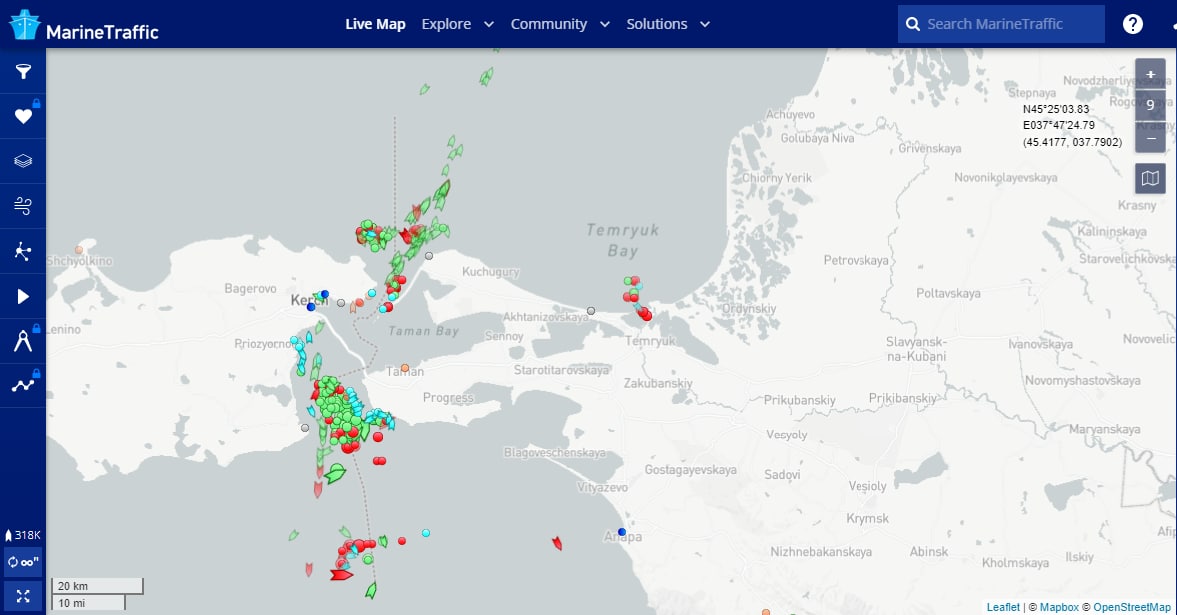Open the vessel filters funnel icon

tap(23, 71)
